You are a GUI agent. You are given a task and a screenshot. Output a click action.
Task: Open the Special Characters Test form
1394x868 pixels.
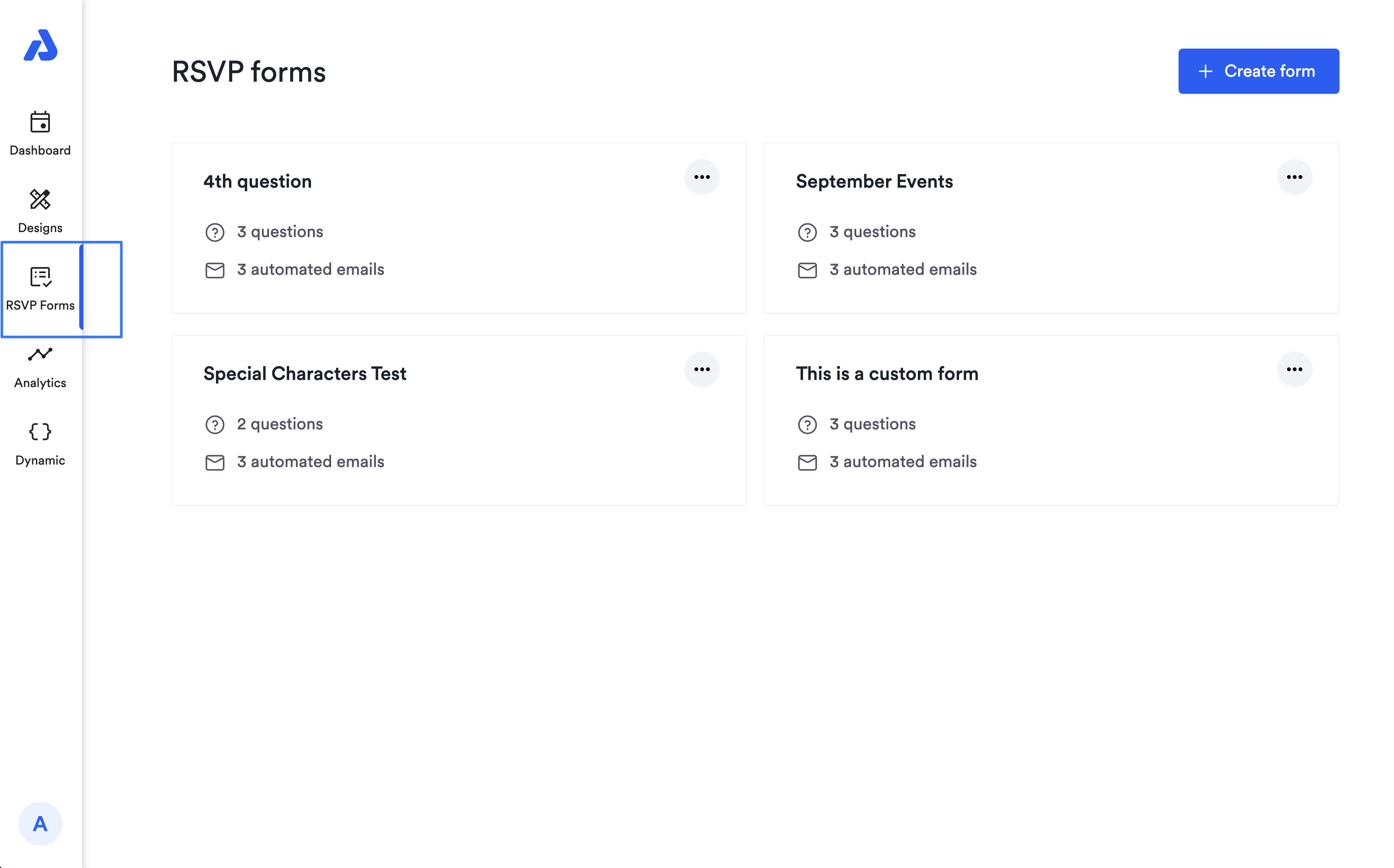[x=304, y=374]
